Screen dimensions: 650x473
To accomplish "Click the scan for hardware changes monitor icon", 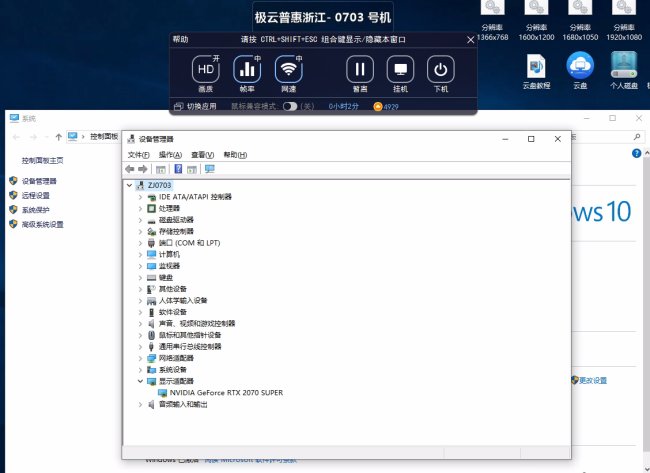I will 210,169.
